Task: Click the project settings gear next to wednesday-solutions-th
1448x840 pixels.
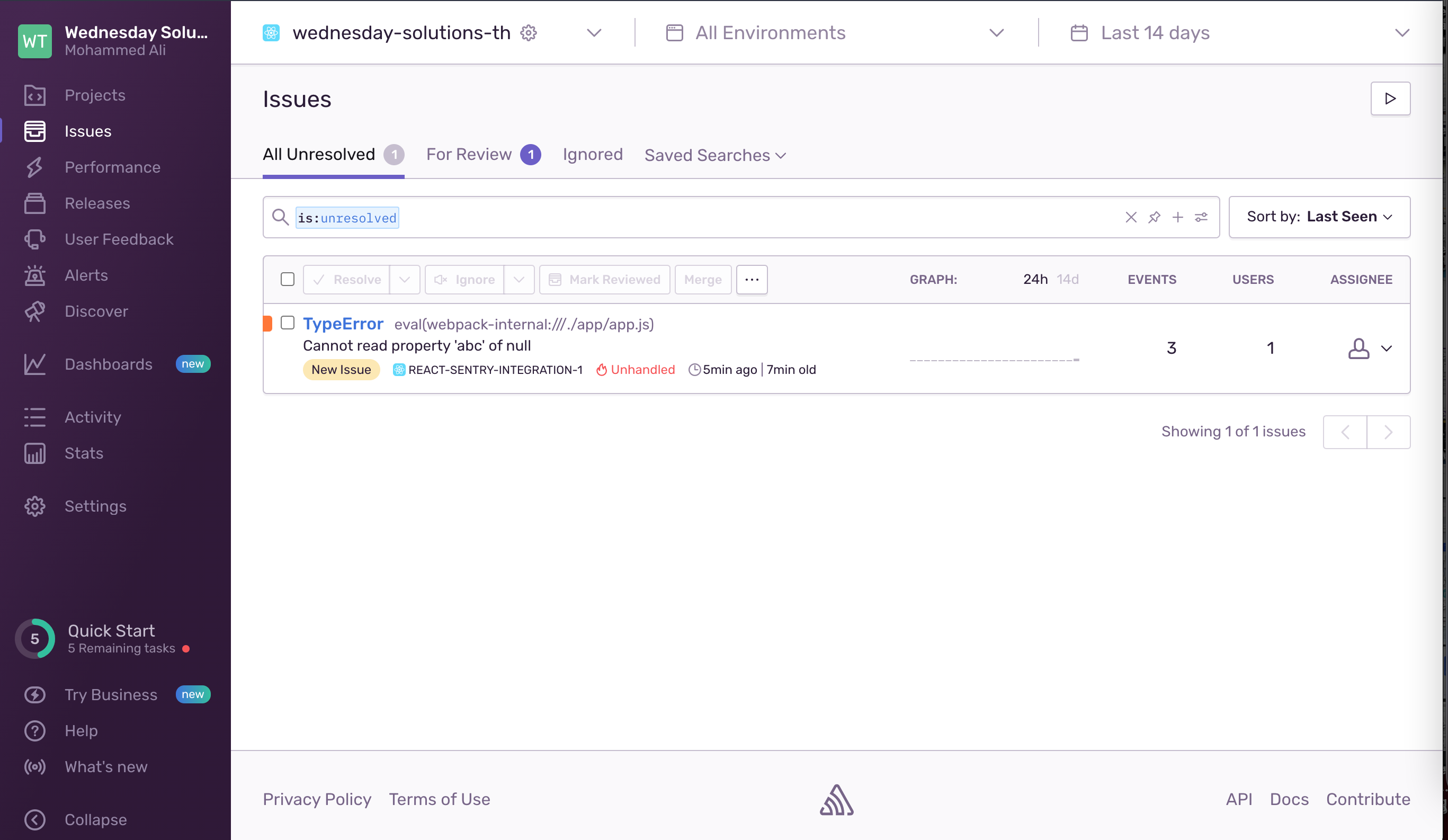Action: click(528, 33)
